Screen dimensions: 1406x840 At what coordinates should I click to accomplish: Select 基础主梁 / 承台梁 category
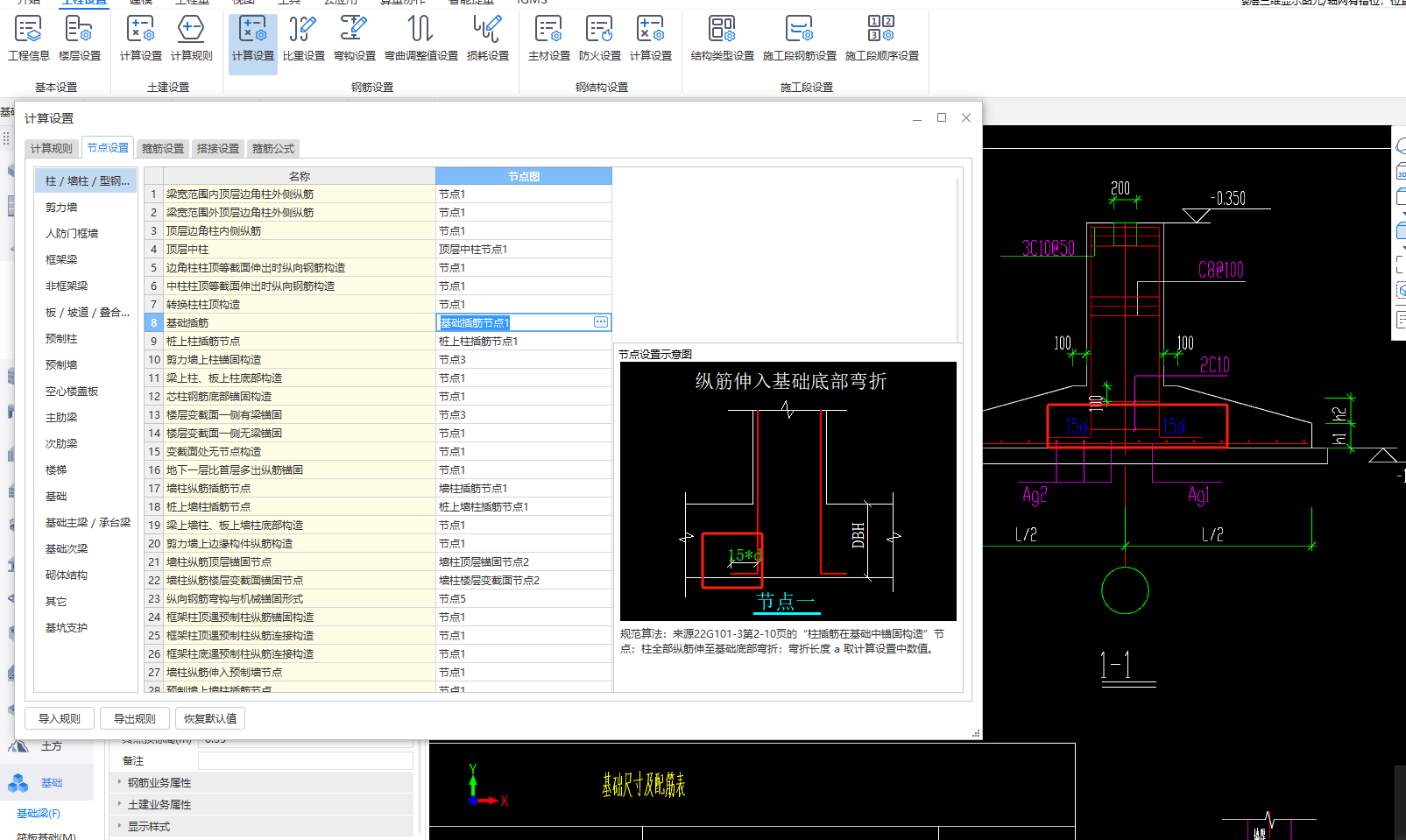(x=86, y=522)
